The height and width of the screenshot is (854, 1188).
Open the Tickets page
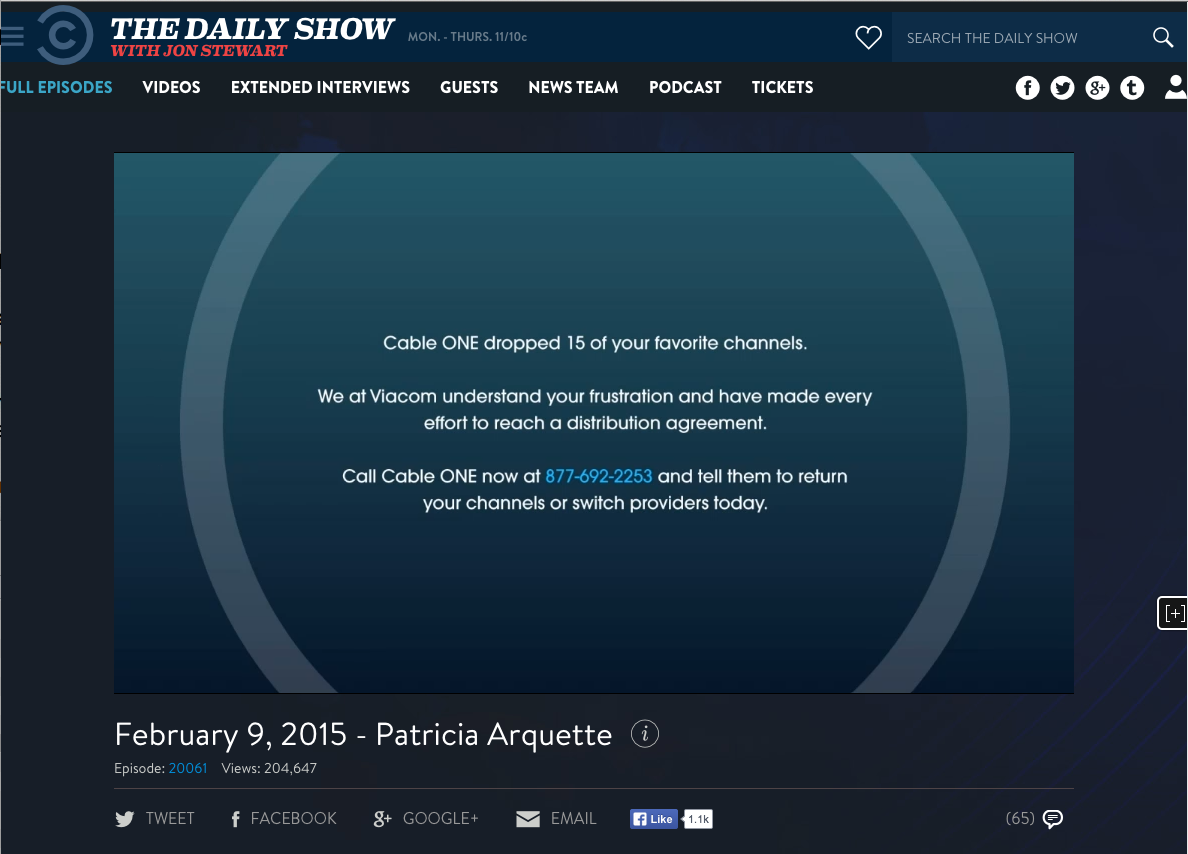(x=783, y=87)
